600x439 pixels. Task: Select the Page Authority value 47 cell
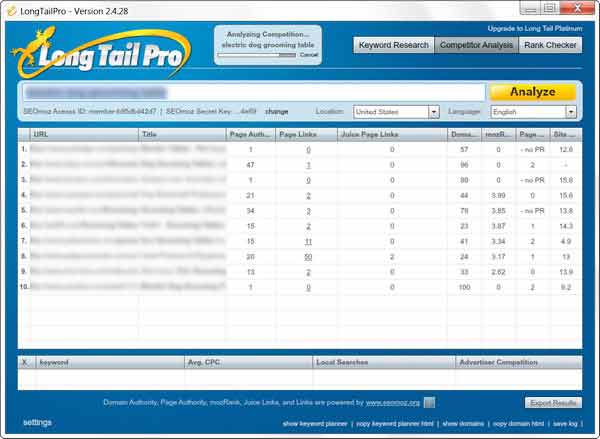250,165
